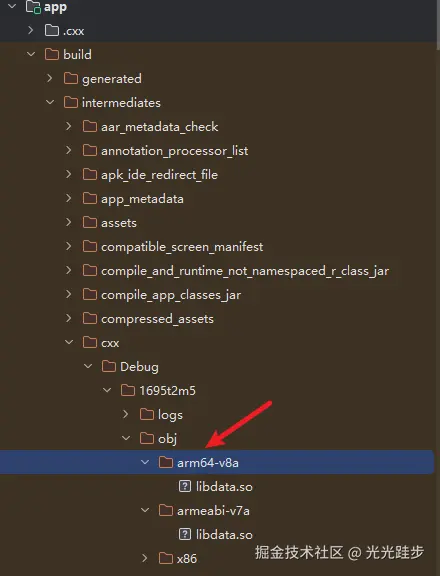Select the compatible_screen_manifest folder
This screenshot has width=440, height=576.
pyautogui.click(x=182, y=246)
